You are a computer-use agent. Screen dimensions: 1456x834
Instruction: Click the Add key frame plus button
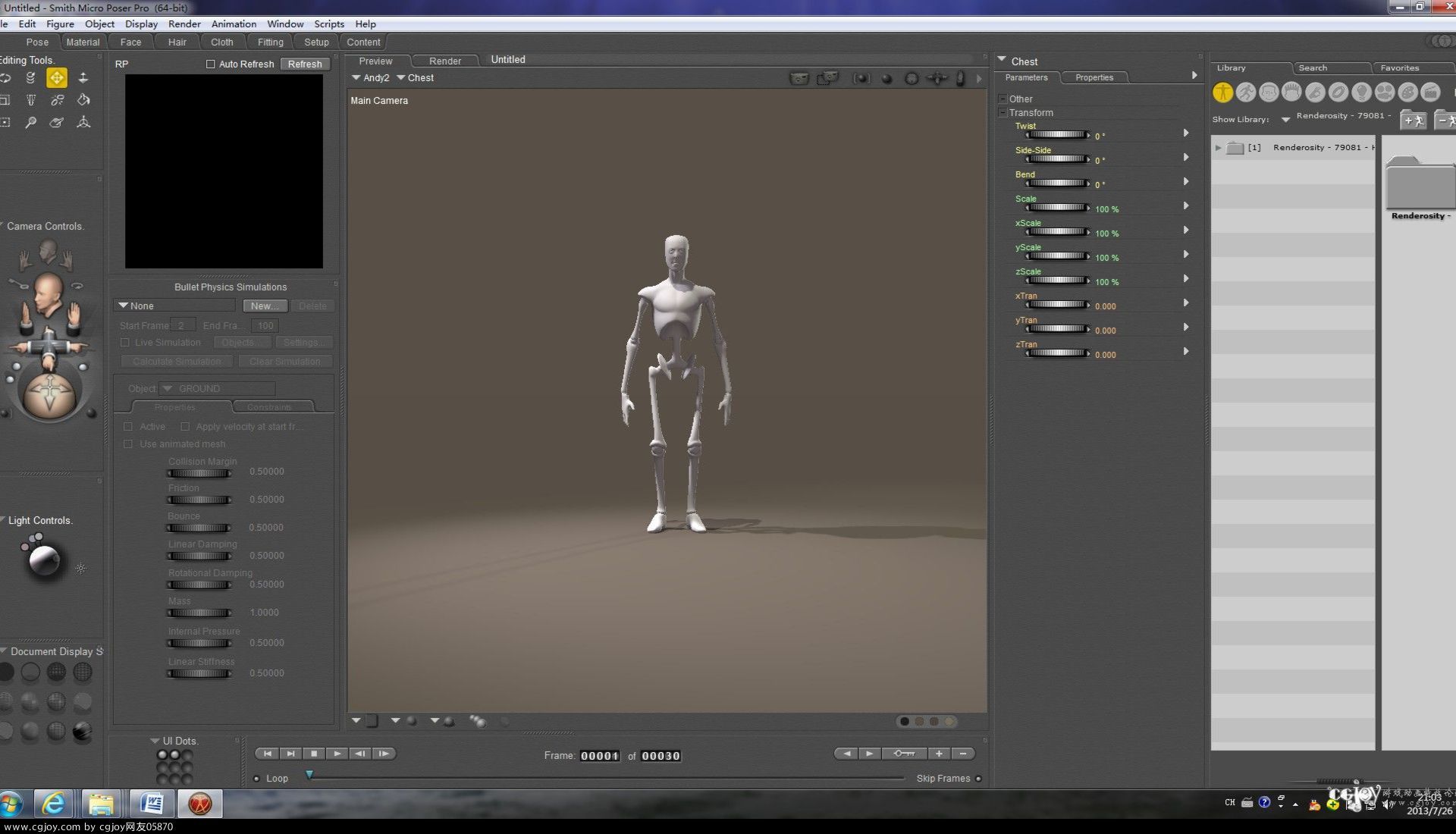click(939, 754)
